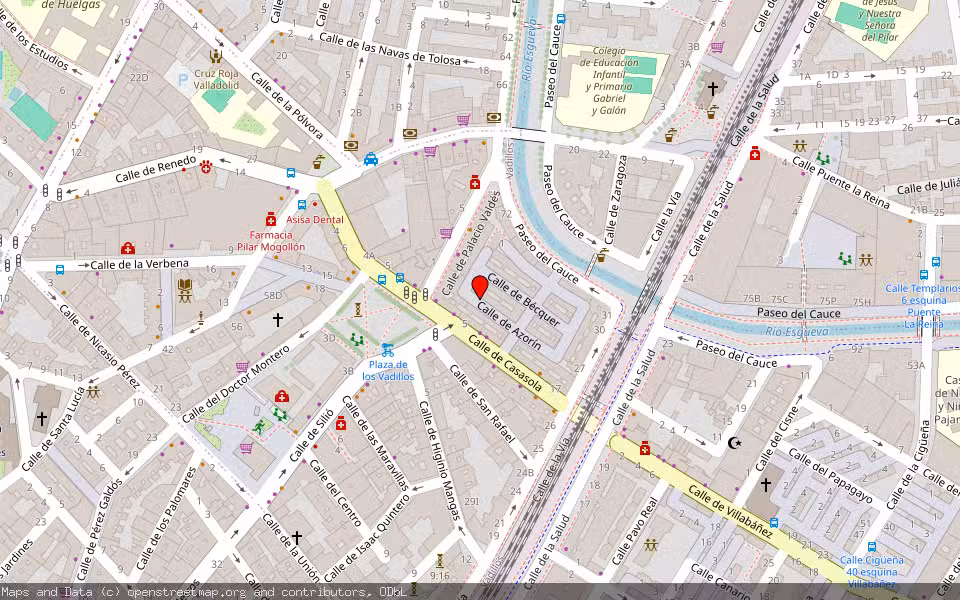Image resolution: width=960 pixels, height=600 pixels.
Task: Select the church cross near Colegio Gabriel y Galán
Action: pyautogui.click(x=712, y=87)
